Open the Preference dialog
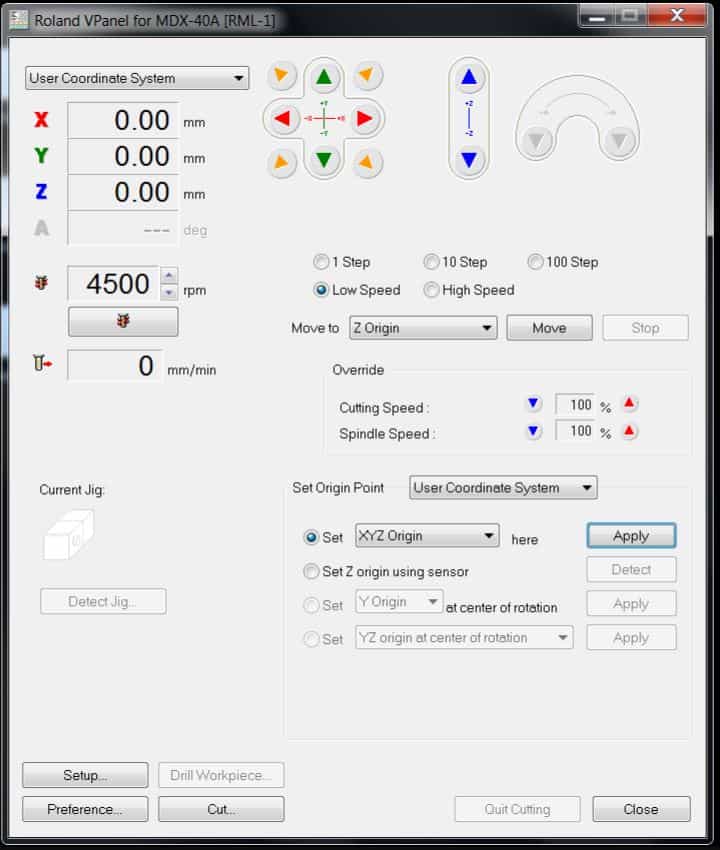720x850 pixels. tap(85, 809)
